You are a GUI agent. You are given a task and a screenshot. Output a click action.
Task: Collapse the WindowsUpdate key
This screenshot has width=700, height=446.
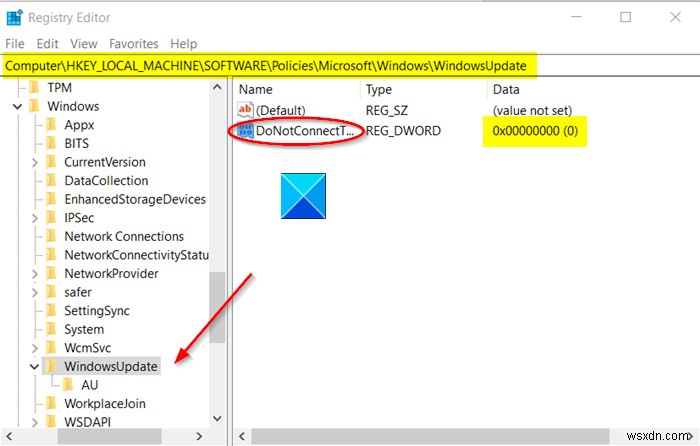[x=34, y=367]
